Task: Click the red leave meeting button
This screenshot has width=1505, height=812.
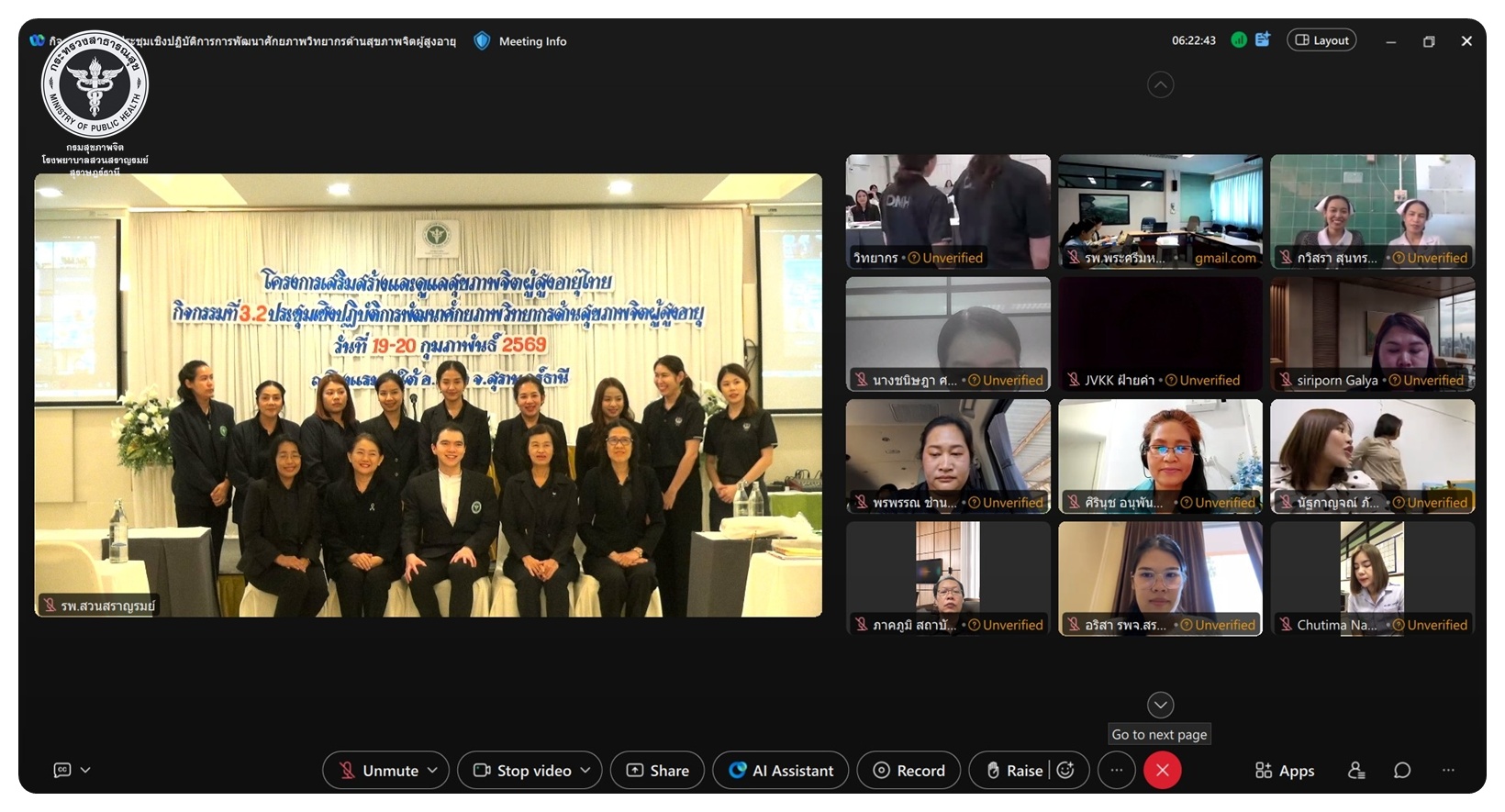Action: coord(1162,771)
